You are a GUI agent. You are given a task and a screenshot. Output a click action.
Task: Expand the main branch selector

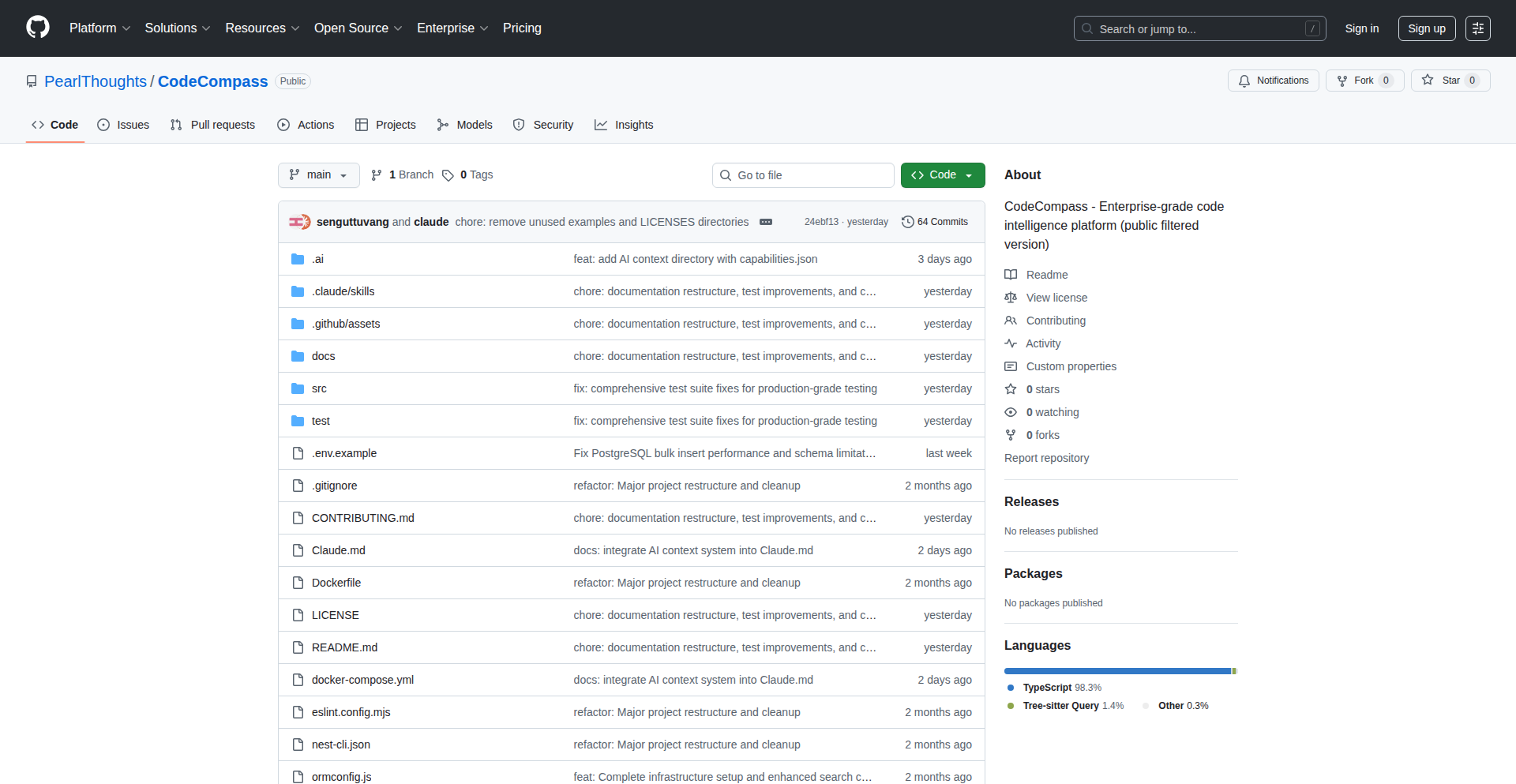tap(318, 174)
